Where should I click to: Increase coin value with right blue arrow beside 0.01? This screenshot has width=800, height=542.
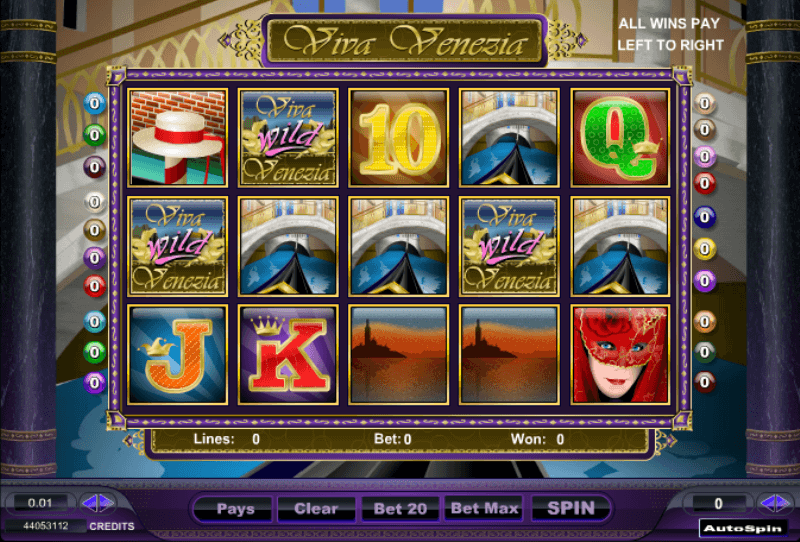click(x=107, y=503)
